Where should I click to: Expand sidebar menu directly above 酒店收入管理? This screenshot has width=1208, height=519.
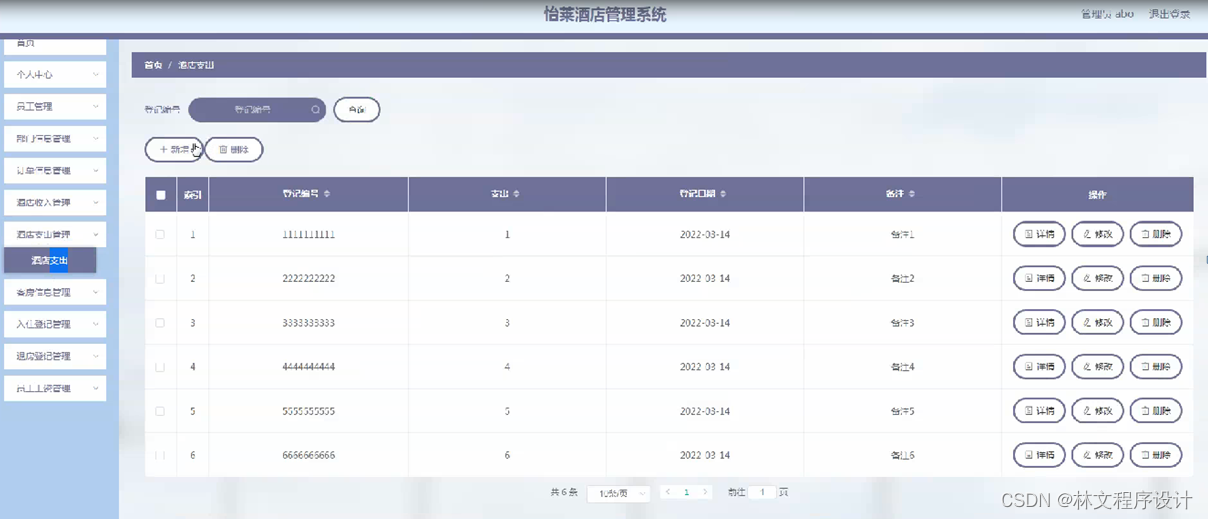(55, 170)
